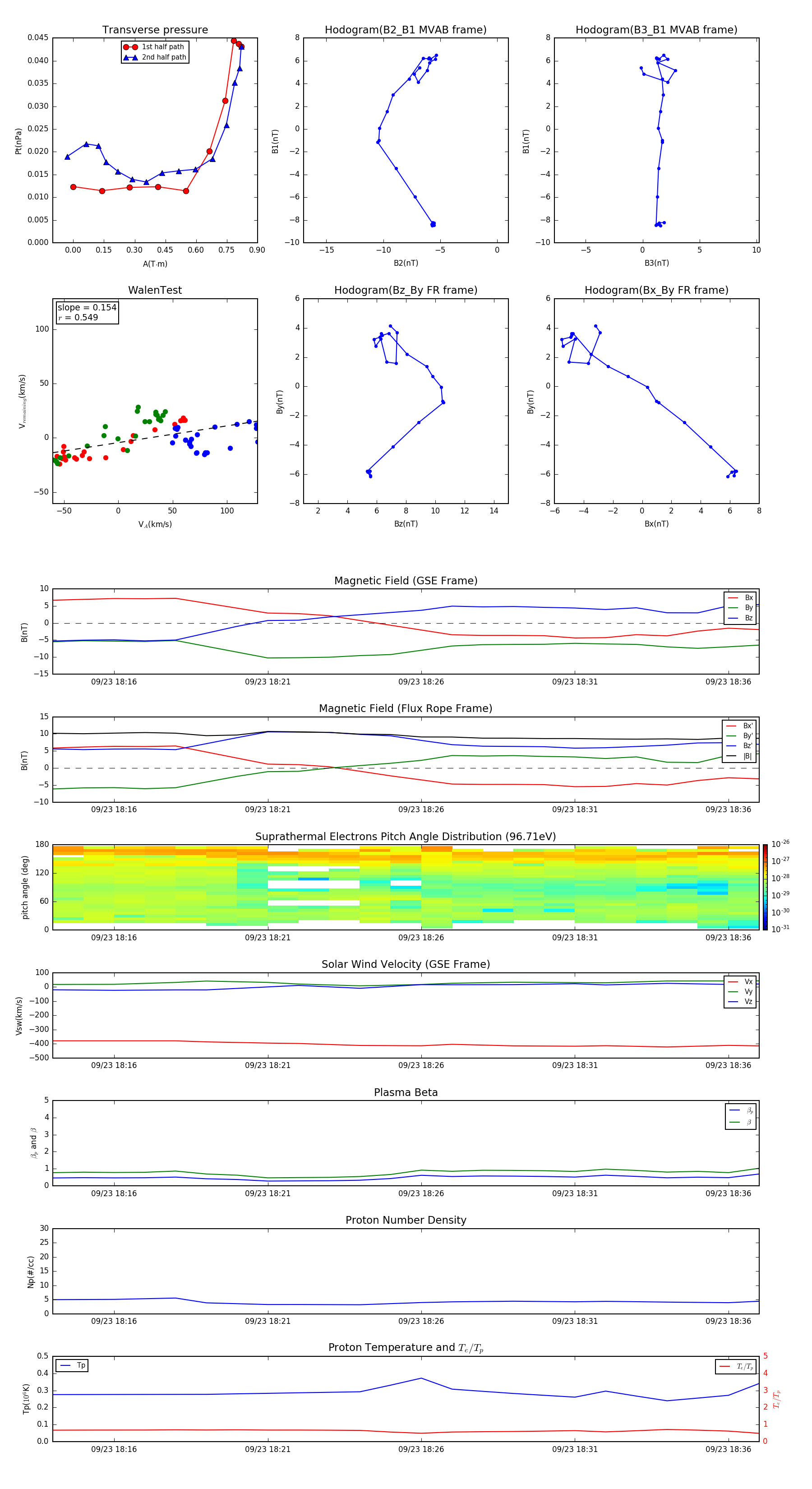The height and width of the screenshot is (1489, 812).
Task: Click the 'slope = 0.154' annotation
Action: (x=87, y=308)
